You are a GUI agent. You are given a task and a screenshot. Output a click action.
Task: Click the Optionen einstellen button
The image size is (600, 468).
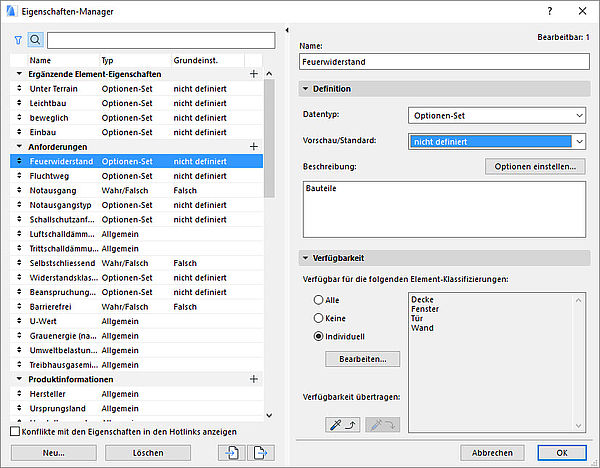pos(534,166)
